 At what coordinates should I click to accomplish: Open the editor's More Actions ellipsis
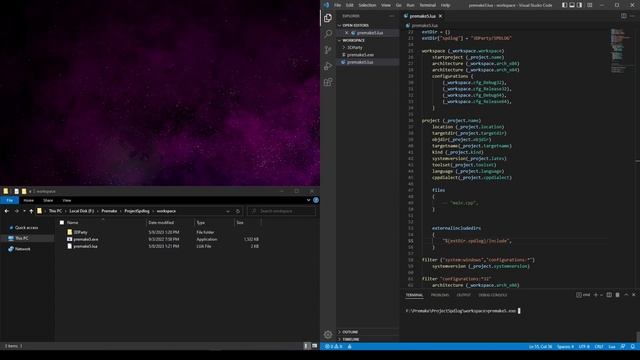click(x=632, y=16)
